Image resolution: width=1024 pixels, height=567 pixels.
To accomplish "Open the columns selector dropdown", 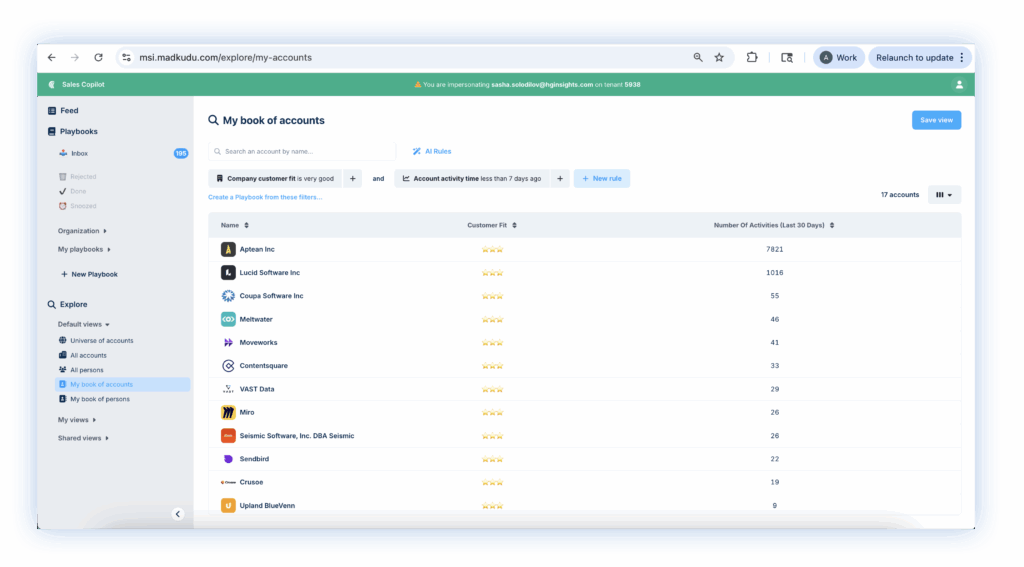I will [944, 195].
